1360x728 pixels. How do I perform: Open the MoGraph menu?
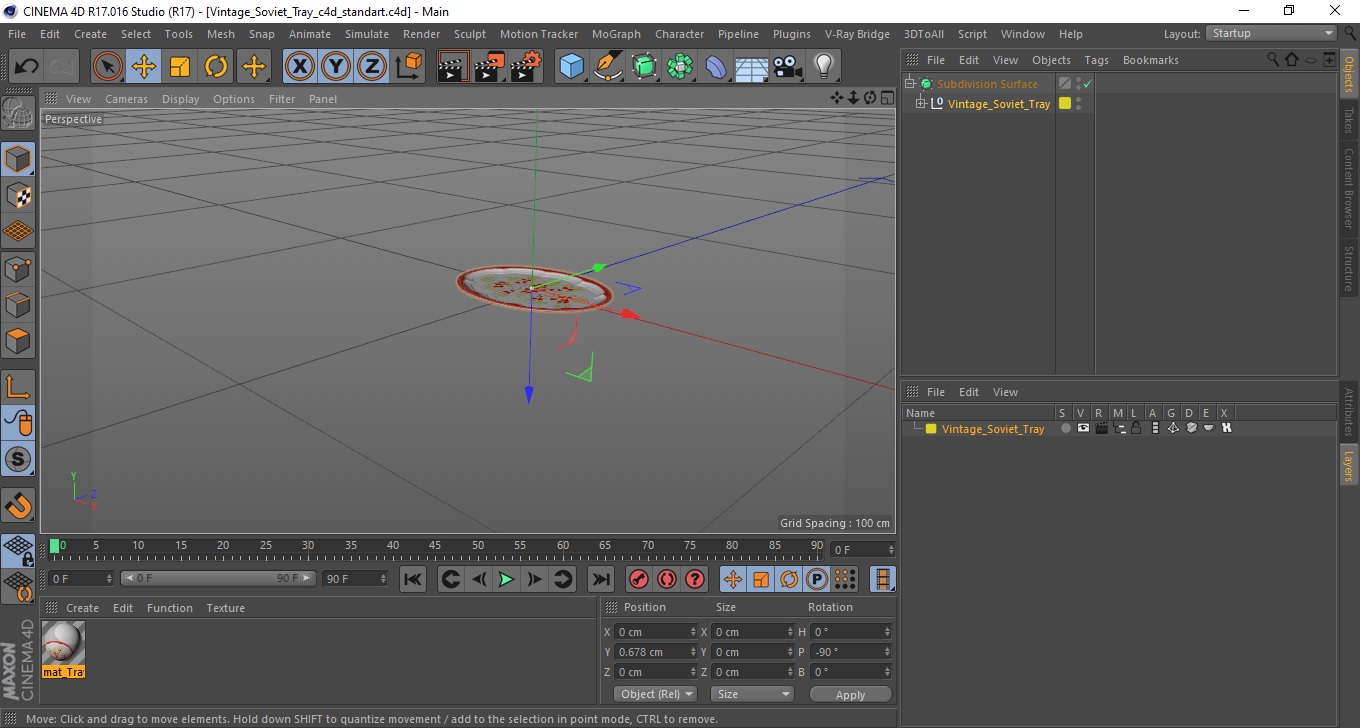(616, 34)
